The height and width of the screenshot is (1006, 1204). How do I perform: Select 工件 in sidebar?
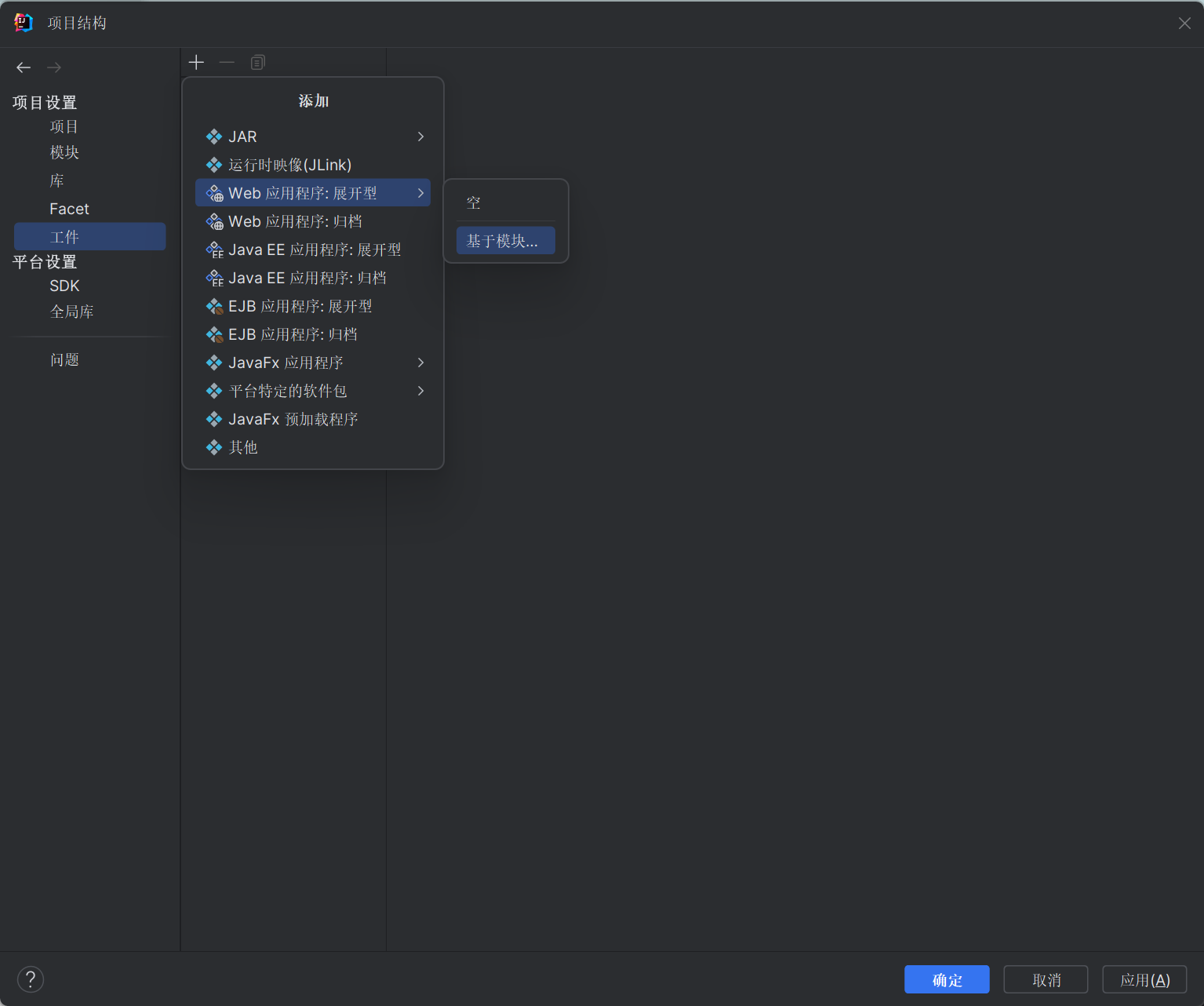click(x=89, y=237)
